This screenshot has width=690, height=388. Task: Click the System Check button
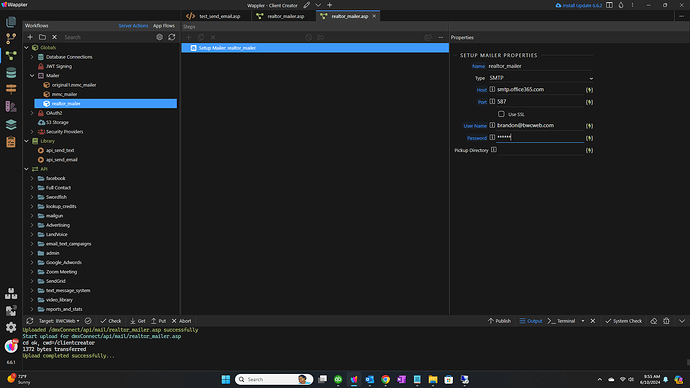click(x=623, y=321)
